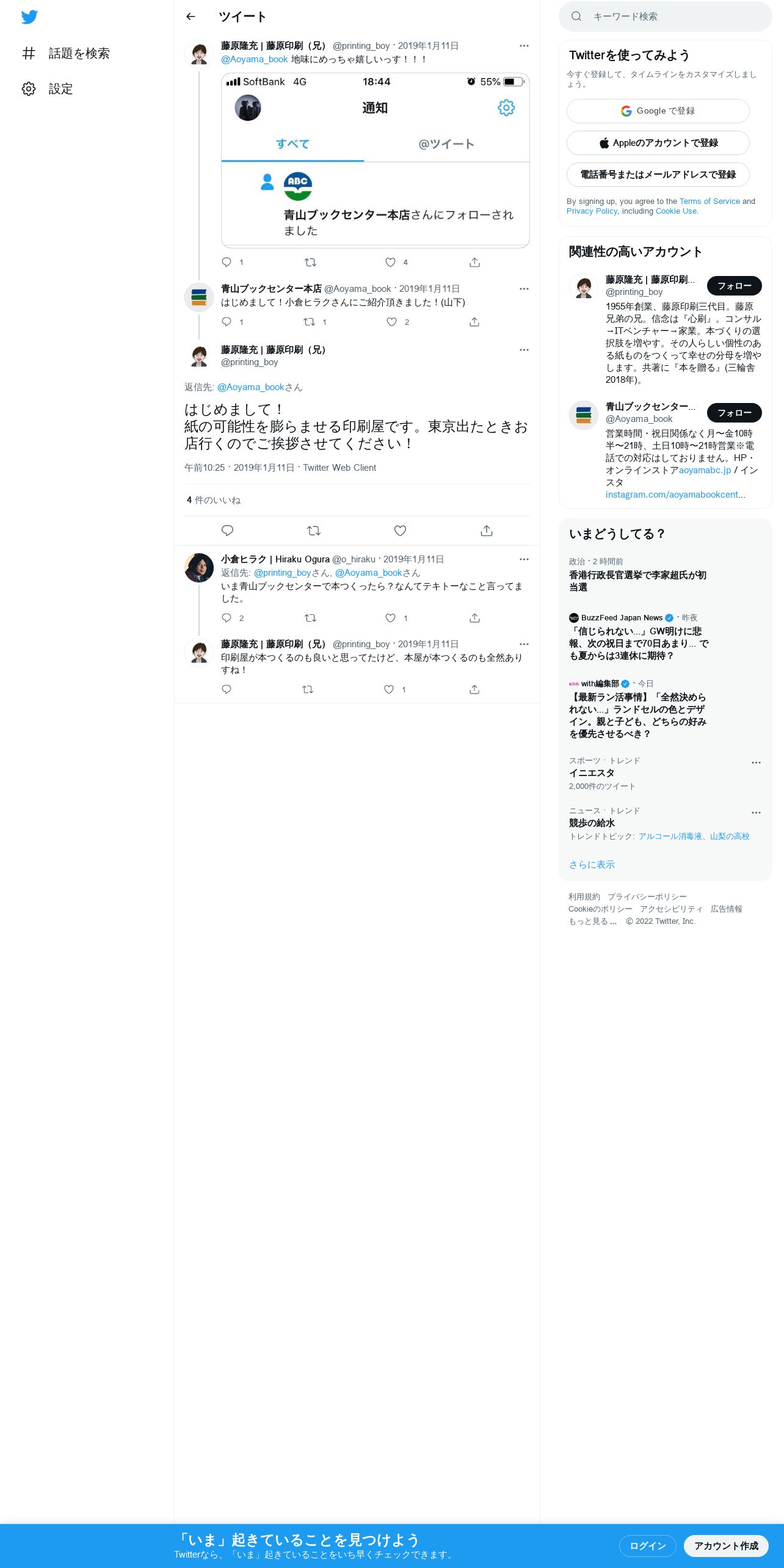Follow @printing_boy with フォロー button
Screen dimensions: 784x1568
(735, 286)
